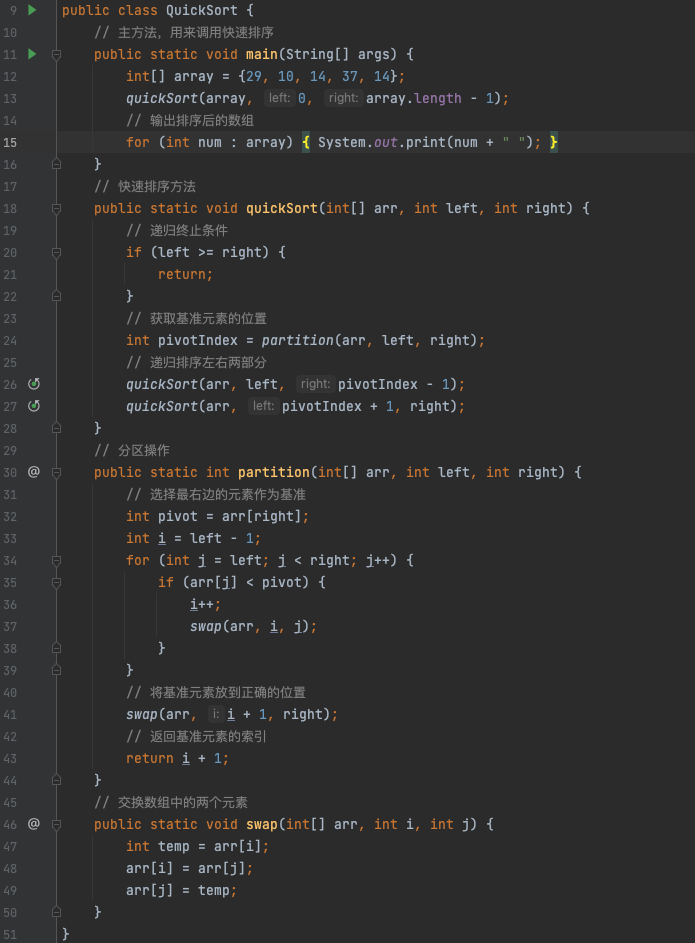695x943 pixels.
Task: Click the @ gutter marker beside partition method
Action: pyautogui.click(x=34, y=472)
